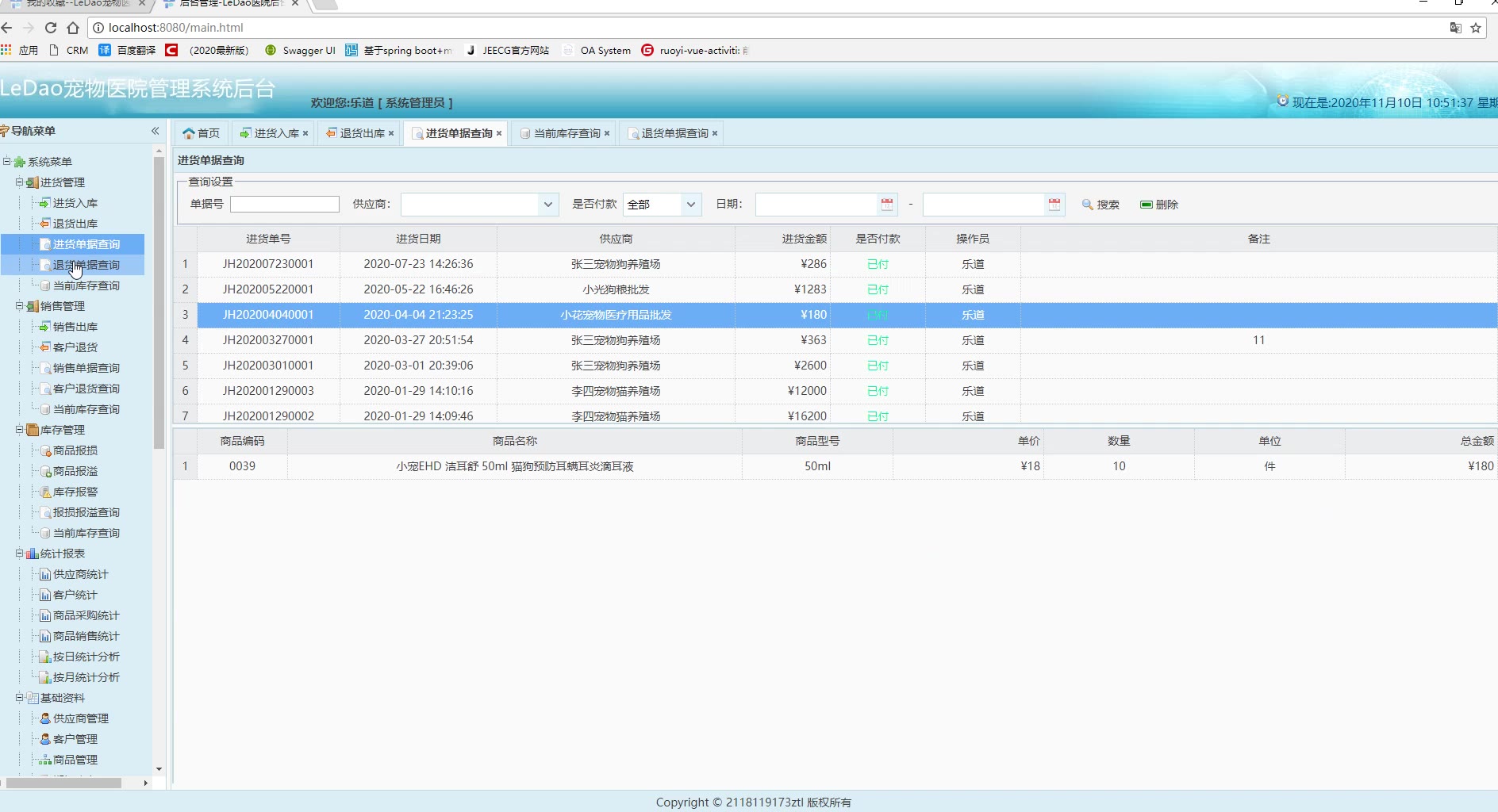
Task: Reload the page with refresh icon
Action: click(51, 28)
